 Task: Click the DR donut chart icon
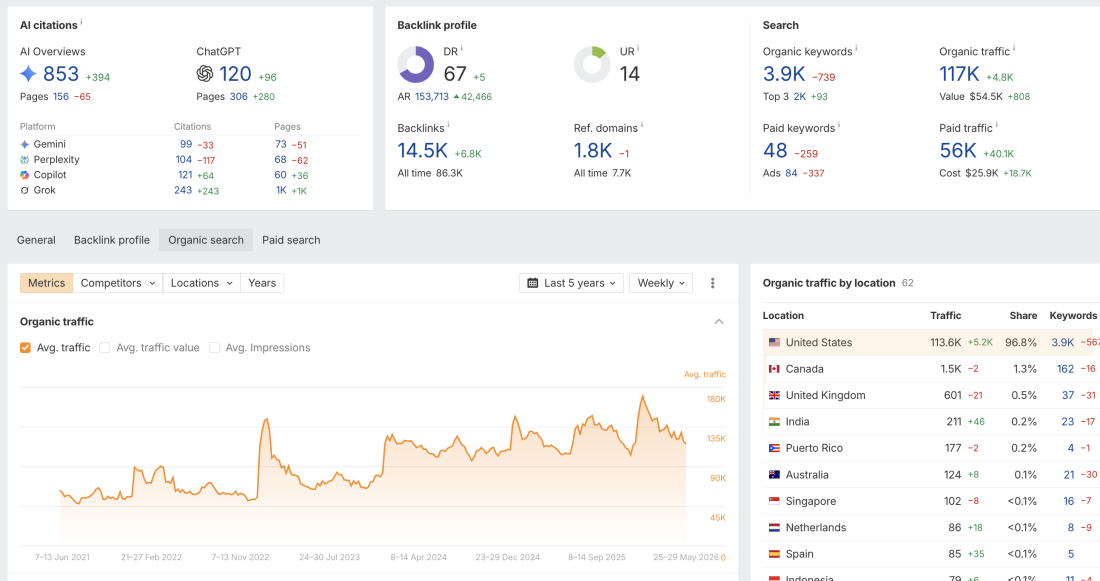[x=416, y=65]
